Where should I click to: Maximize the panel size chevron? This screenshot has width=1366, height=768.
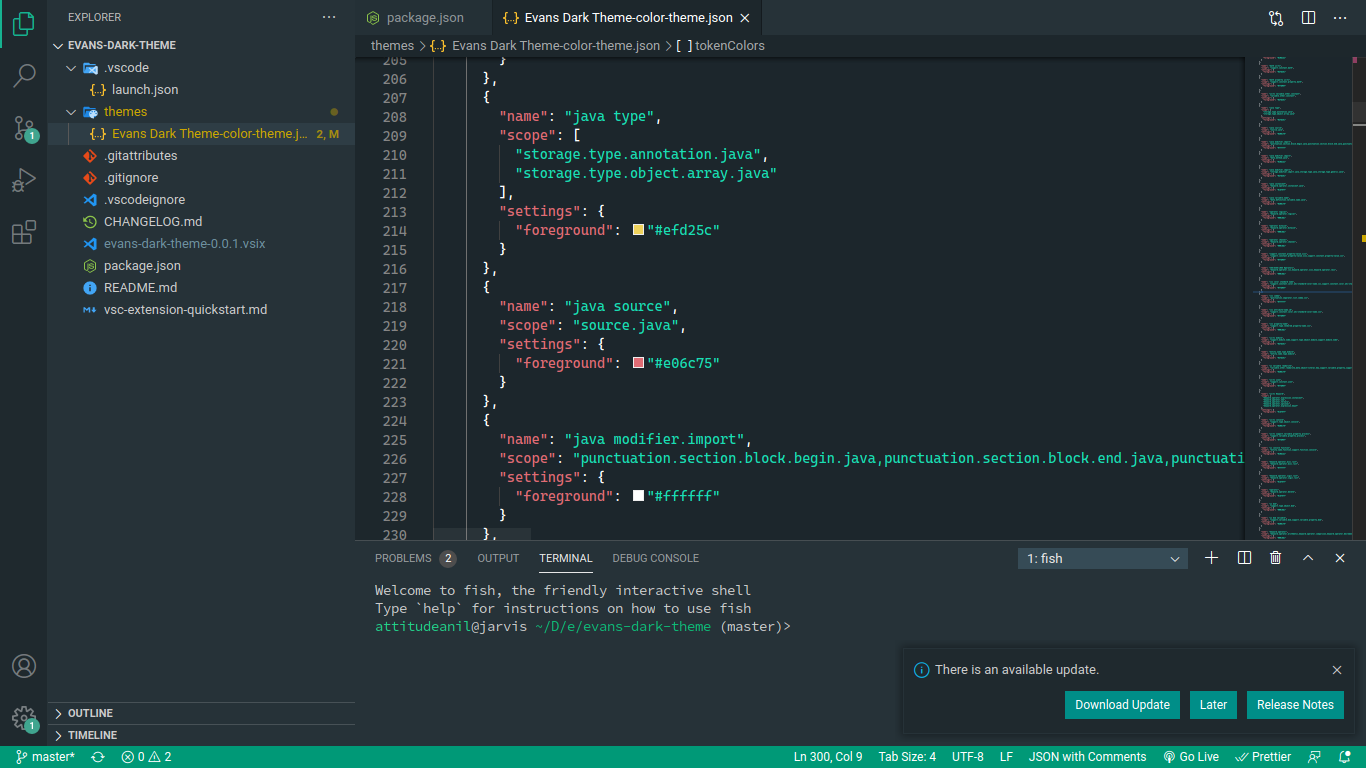(1308, 558)
